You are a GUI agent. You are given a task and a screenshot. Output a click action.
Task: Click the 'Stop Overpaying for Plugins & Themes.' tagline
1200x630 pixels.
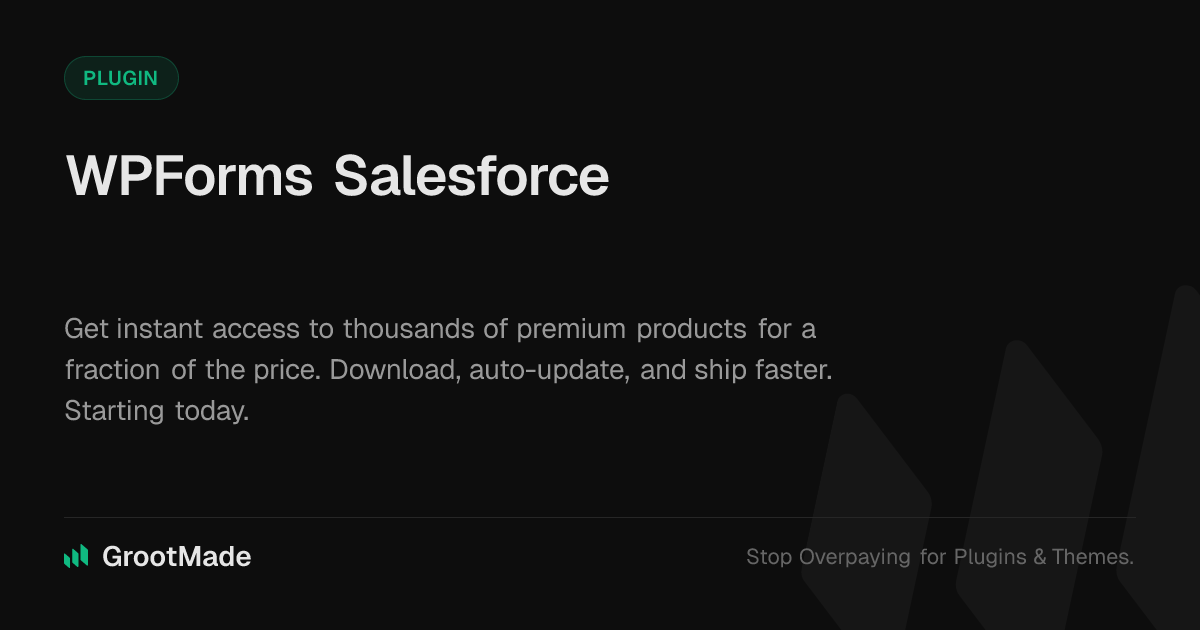(x=939, y=557)
